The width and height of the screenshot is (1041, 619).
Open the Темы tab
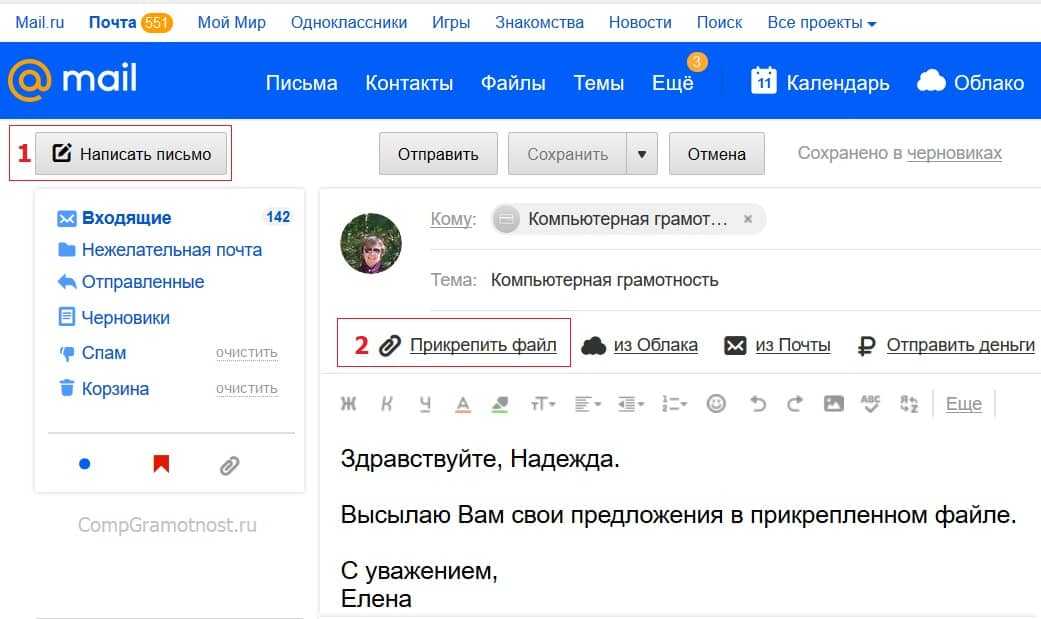point(599,83)
